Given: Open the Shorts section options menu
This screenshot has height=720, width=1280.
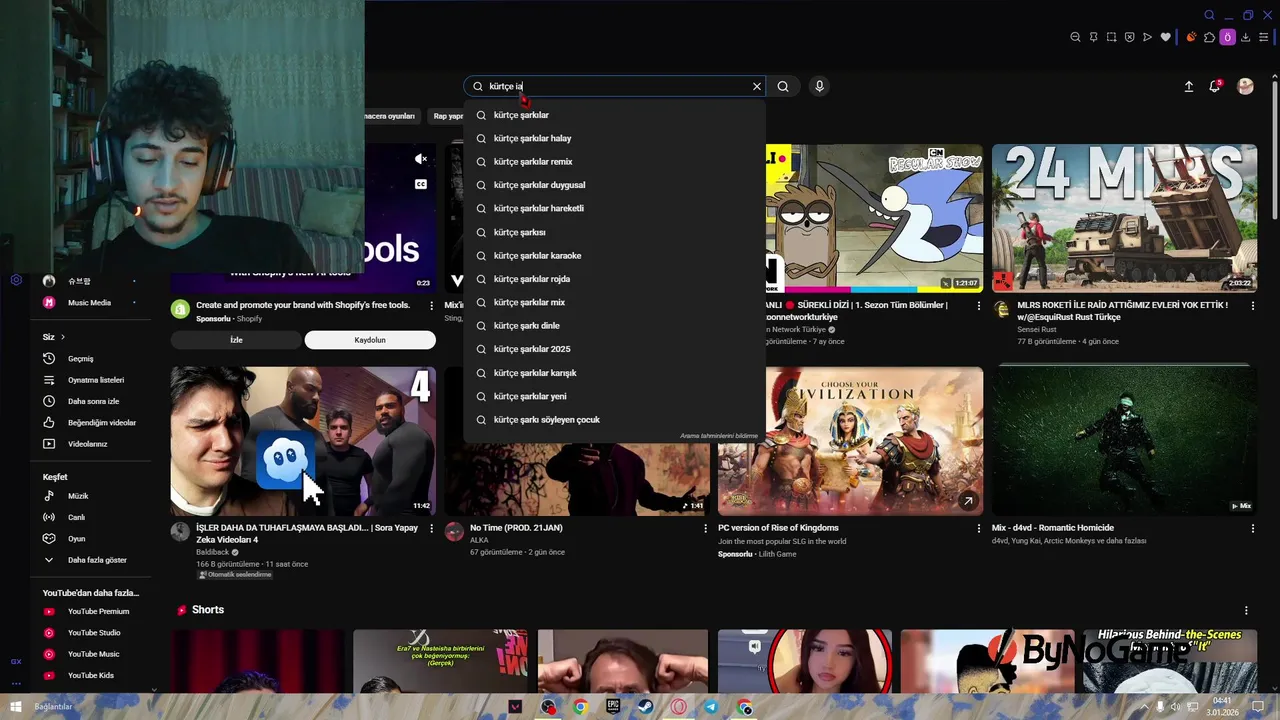Looking at the screenshot, I should coord(1246,610).
